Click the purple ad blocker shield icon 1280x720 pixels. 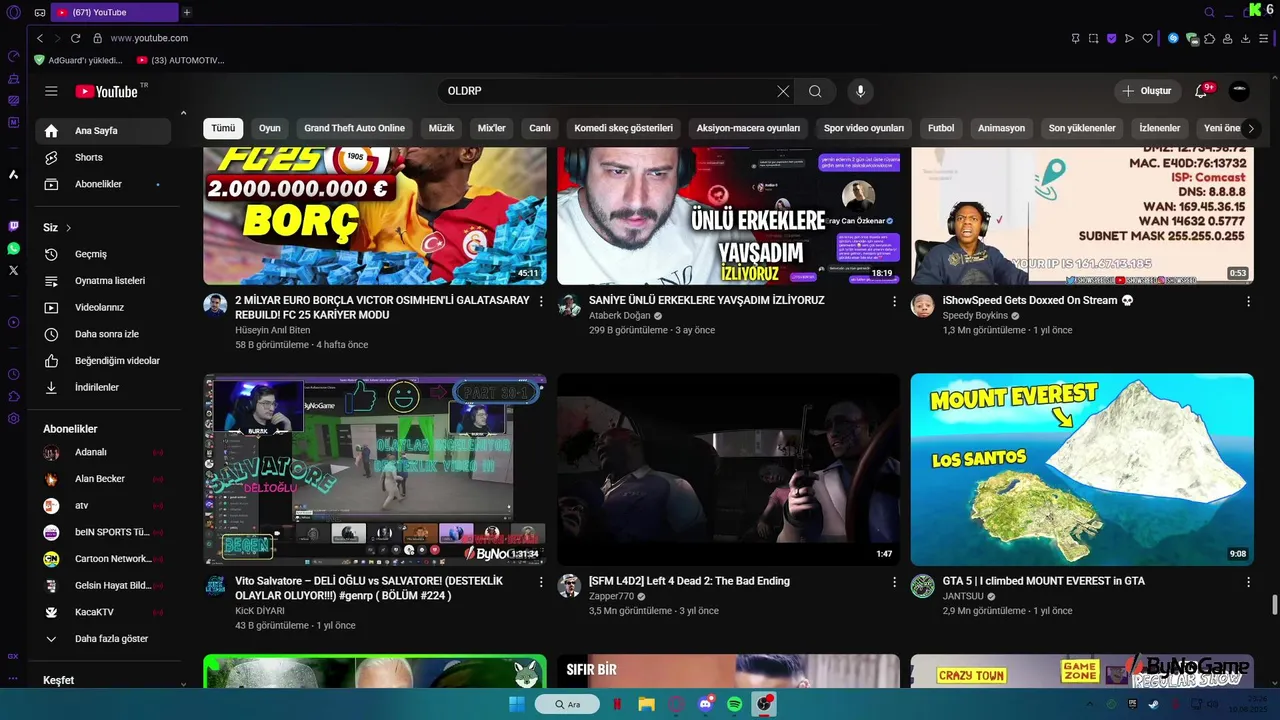pos(1111,38)
